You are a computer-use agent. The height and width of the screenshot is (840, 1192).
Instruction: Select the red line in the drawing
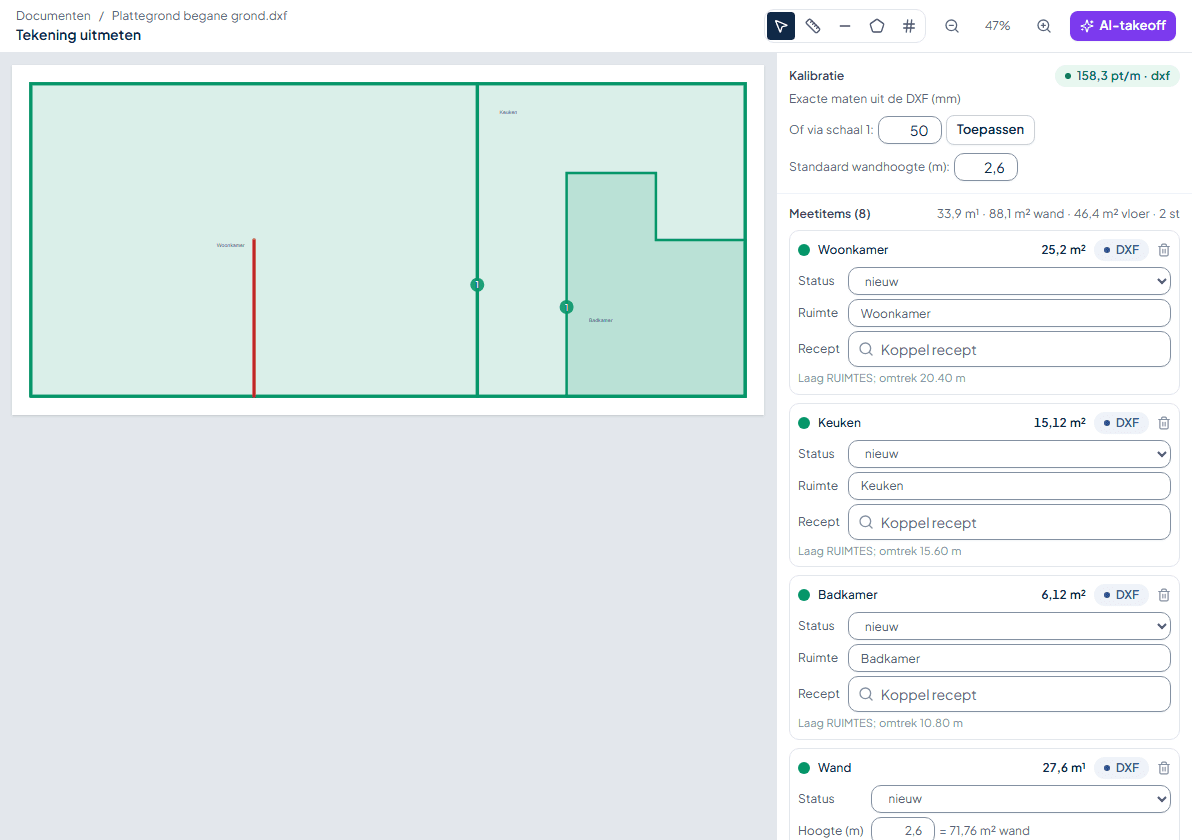pyautogui.click(x=254, y=318)
